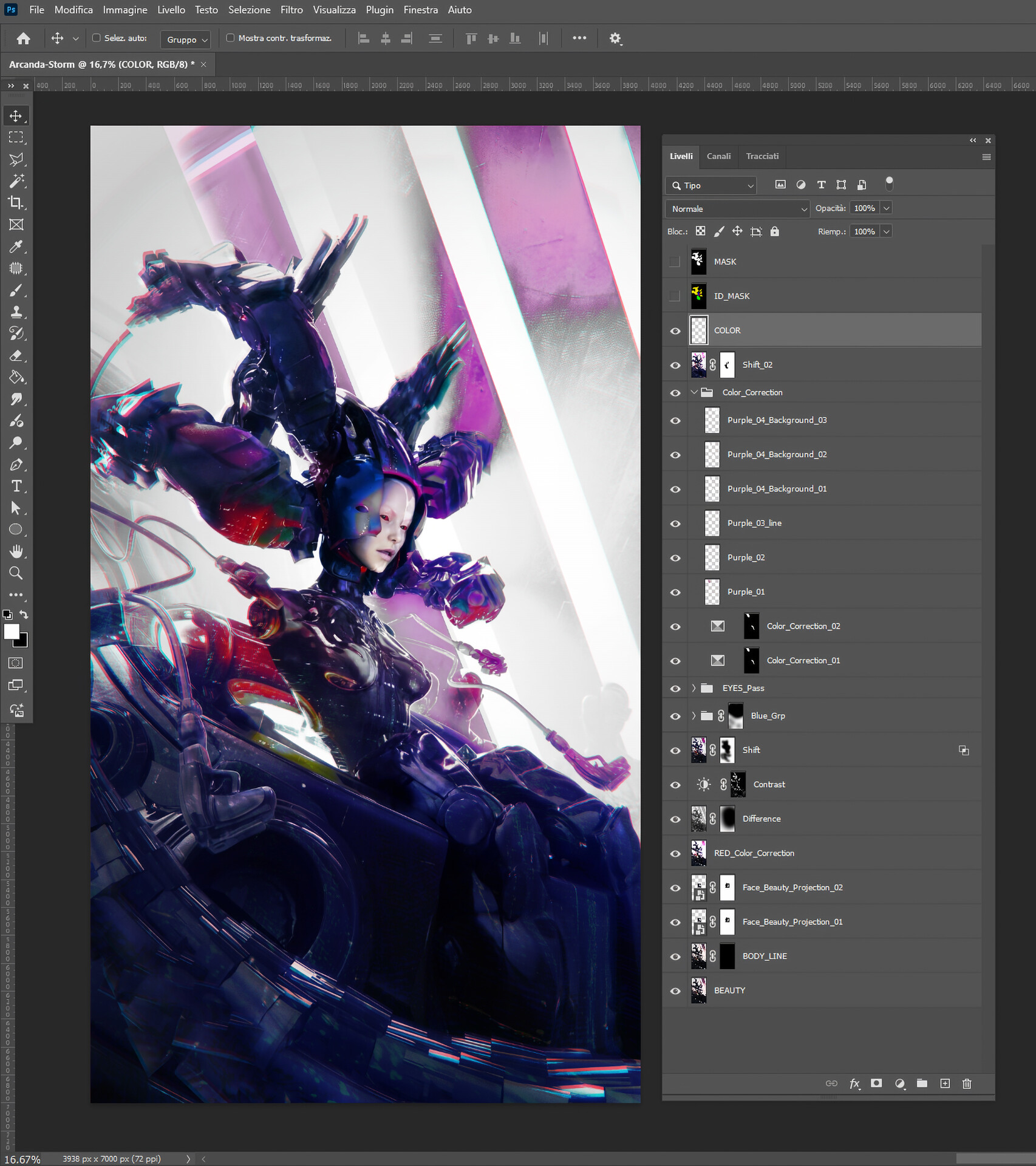Hide the COLOR layer

[675, 331]
